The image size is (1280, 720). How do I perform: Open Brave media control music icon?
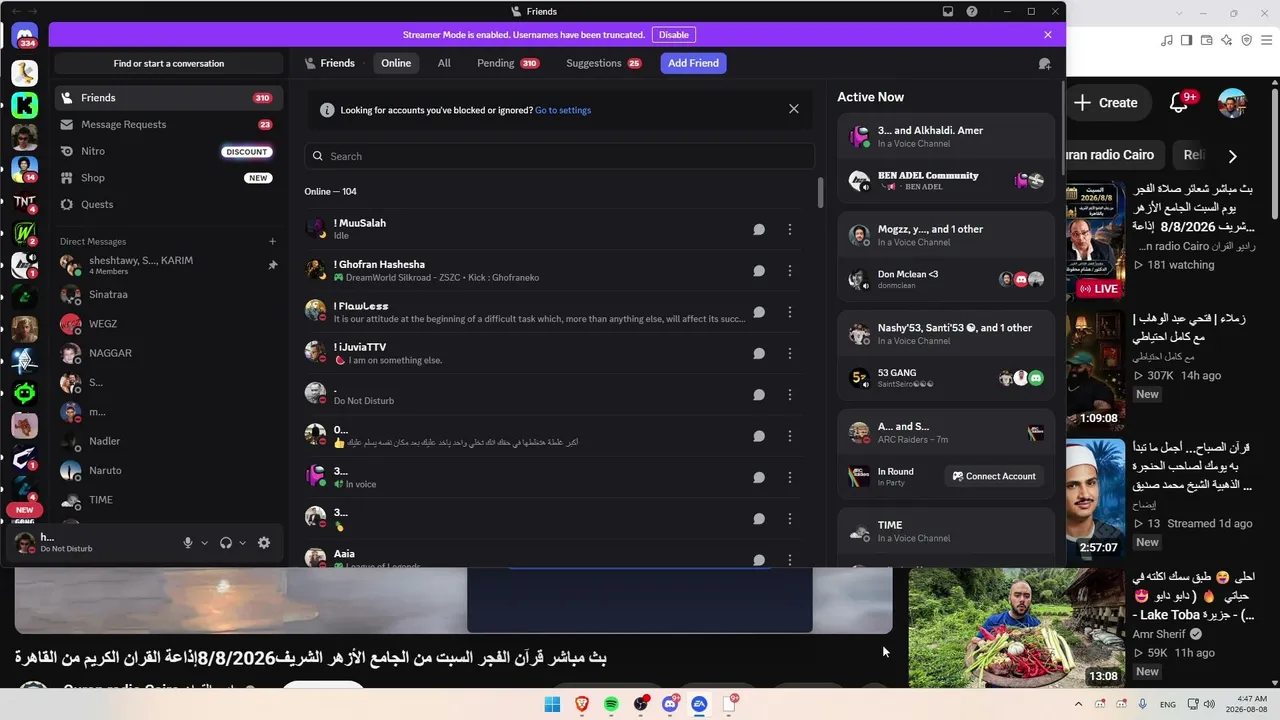tap(1166, 40)
